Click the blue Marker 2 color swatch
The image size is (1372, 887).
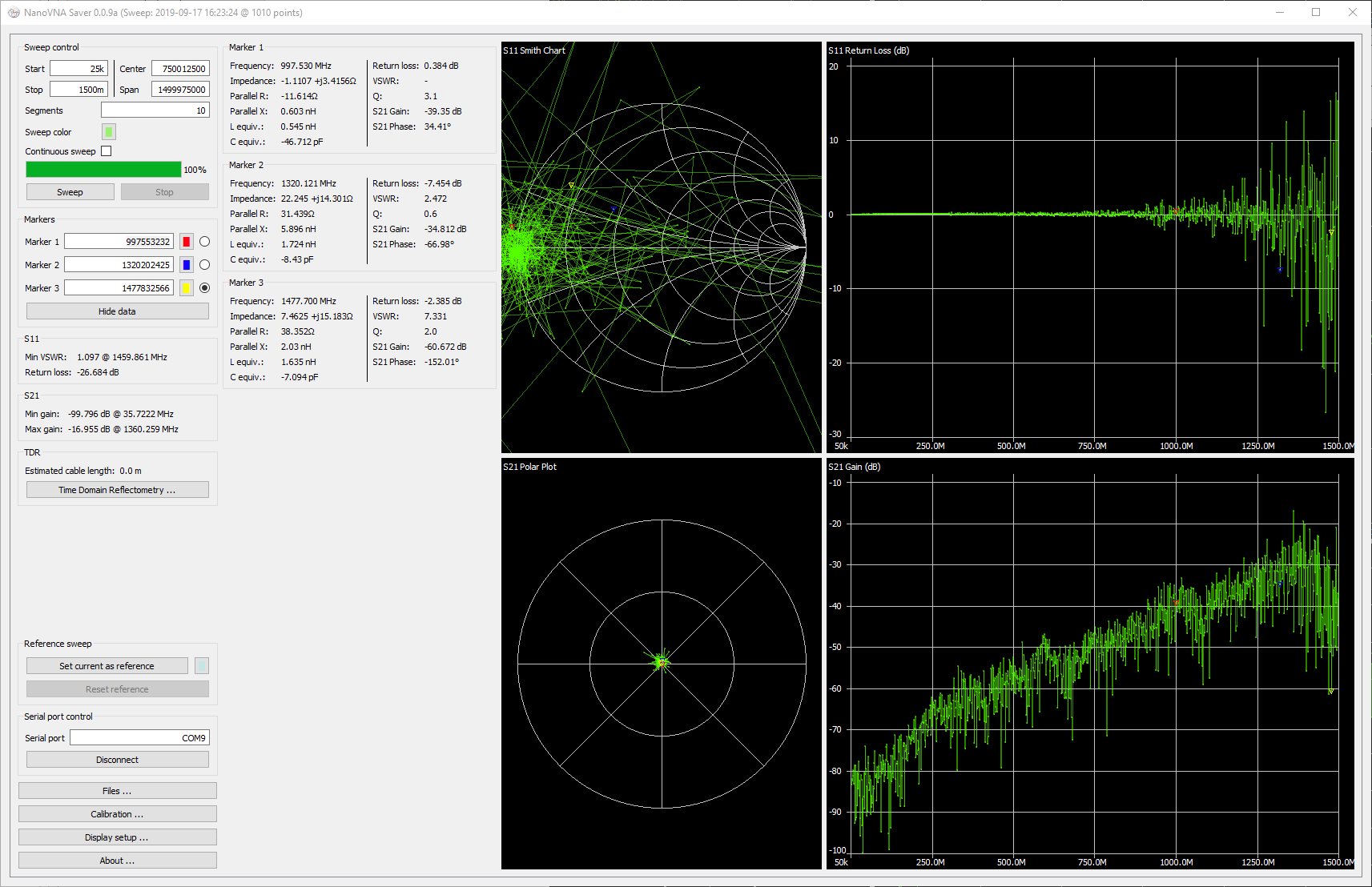[187, 265]
